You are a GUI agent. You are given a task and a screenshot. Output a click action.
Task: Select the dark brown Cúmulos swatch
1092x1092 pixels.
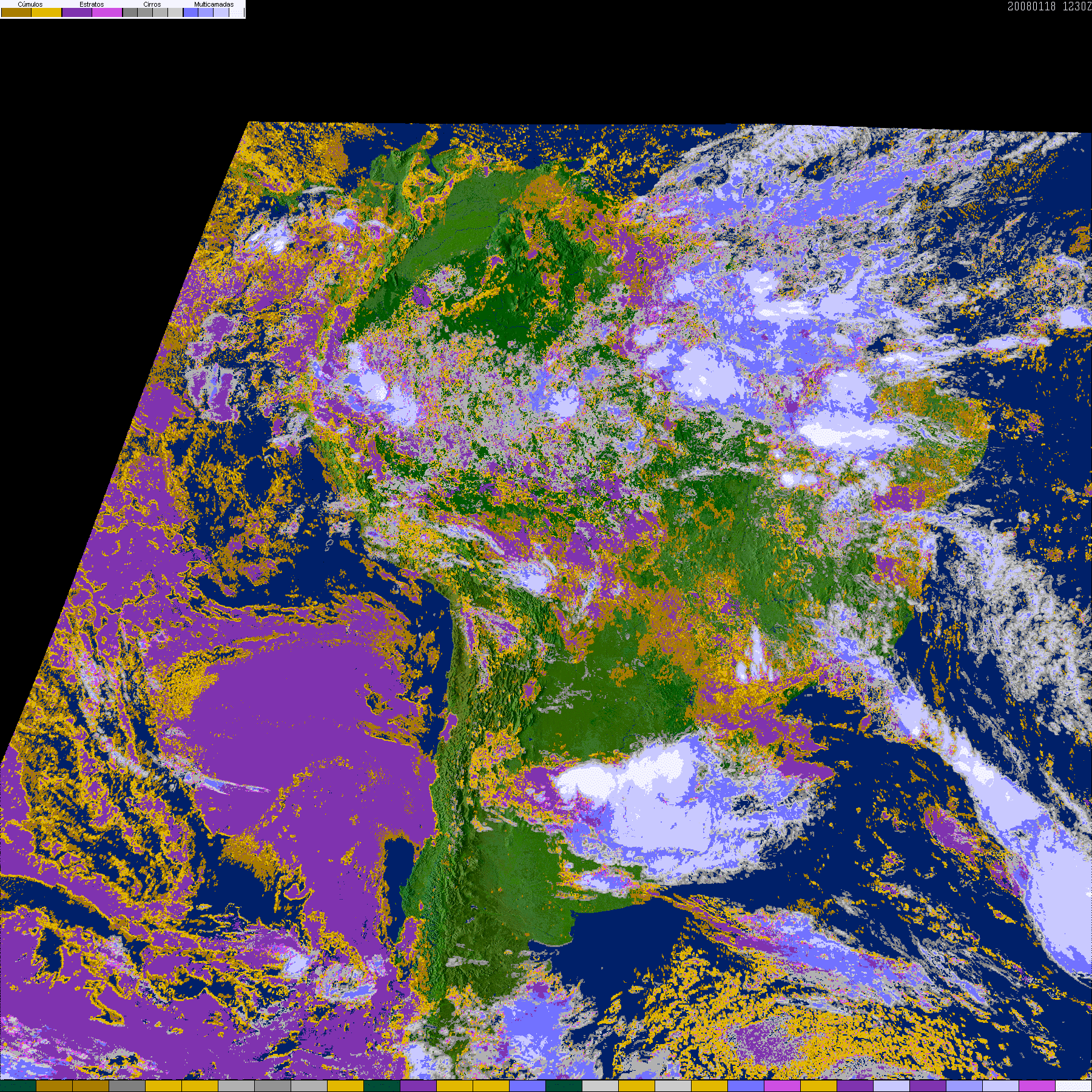point(16,13)
